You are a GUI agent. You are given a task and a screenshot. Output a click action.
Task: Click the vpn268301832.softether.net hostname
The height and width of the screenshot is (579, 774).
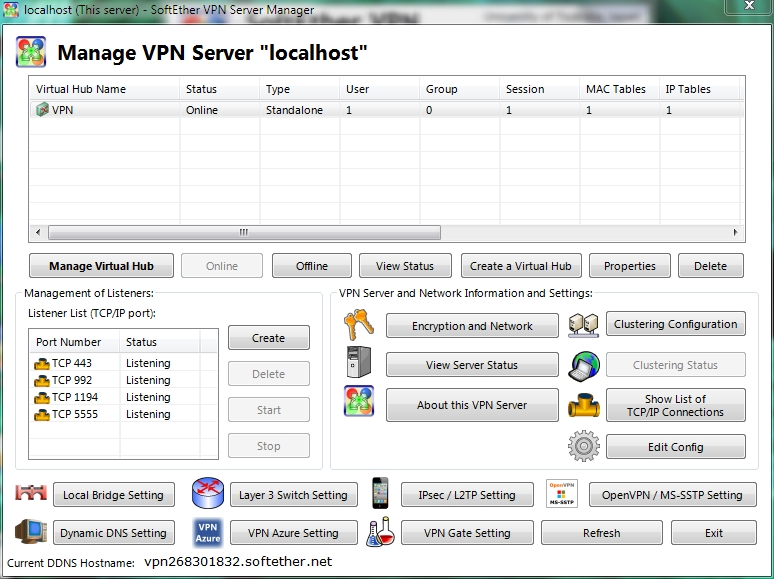[x=238, y=562]
